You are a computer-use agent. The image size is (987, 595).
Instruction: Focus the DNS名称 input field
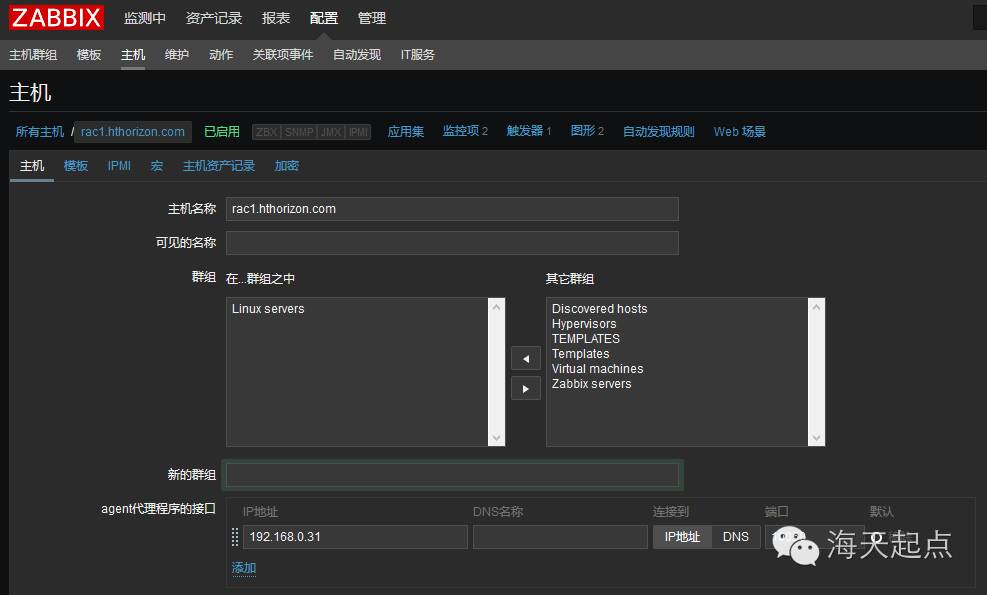pyautogui.click(x=560, y=537)
